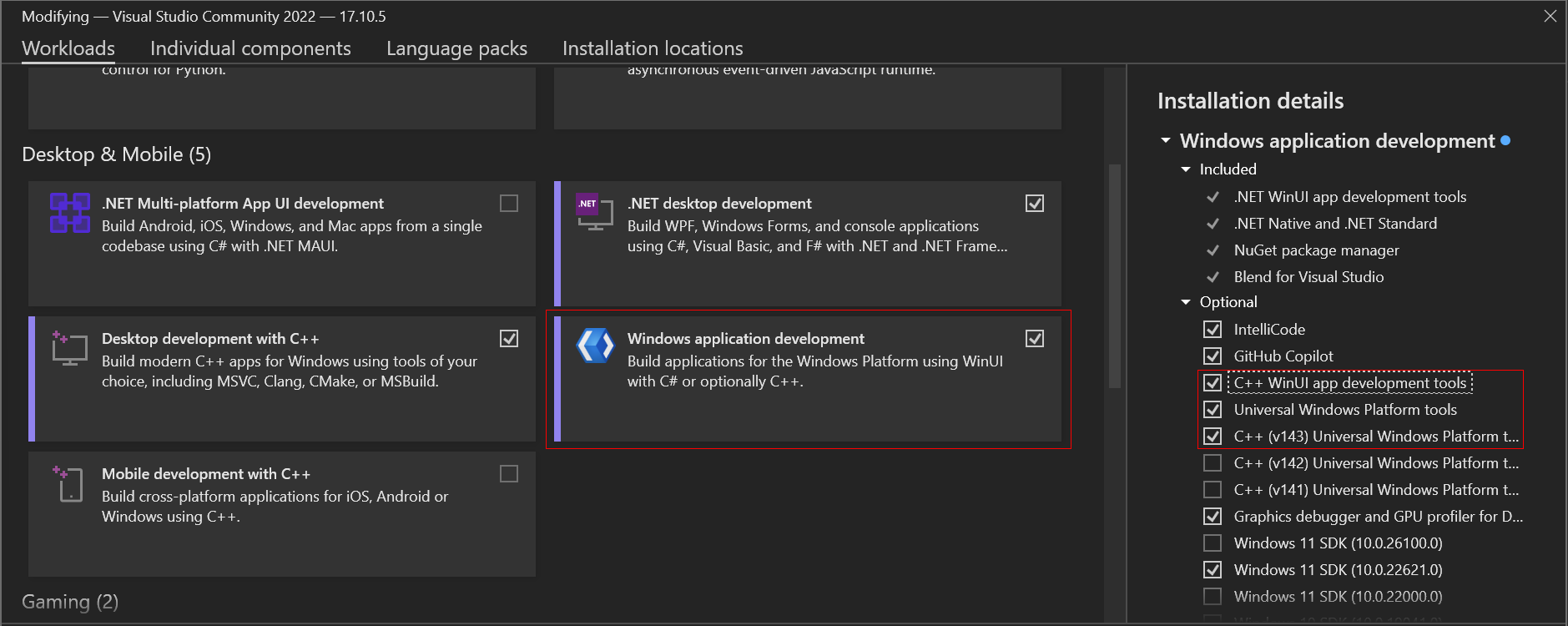This screenshot has height=626, width=1568.
Task: Click the workloads list vertical scrollbar
Action: 1114,275
